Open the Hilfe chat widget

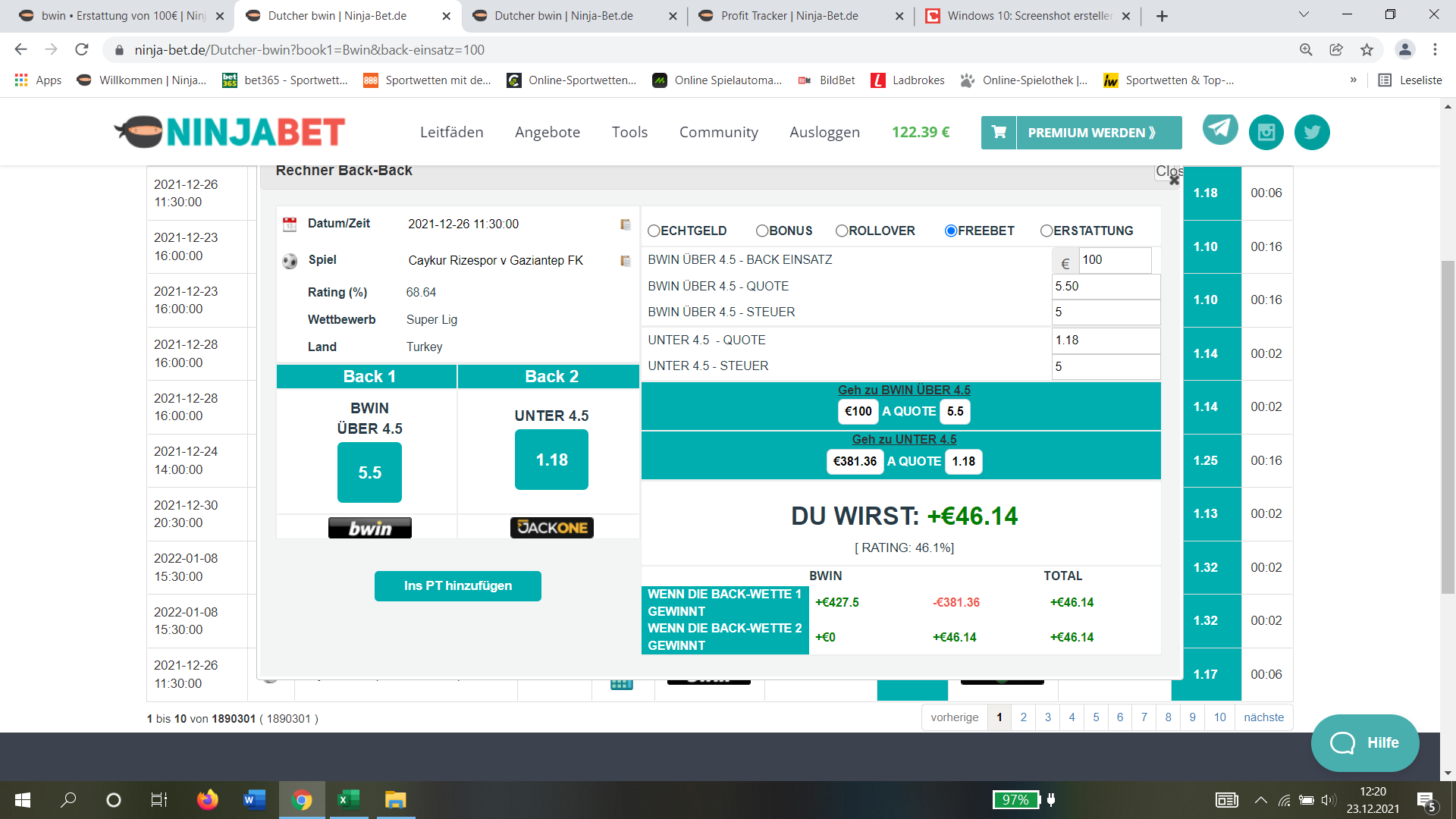[1365, 742]
